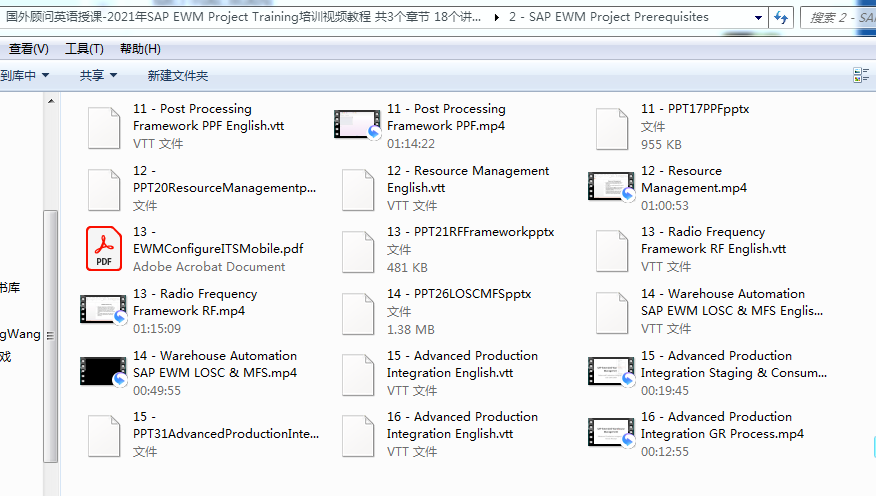Select the 12 Resource Management English.vtt file icon
The height and width of the screenshot is (496, 876).
coord(358,190)
